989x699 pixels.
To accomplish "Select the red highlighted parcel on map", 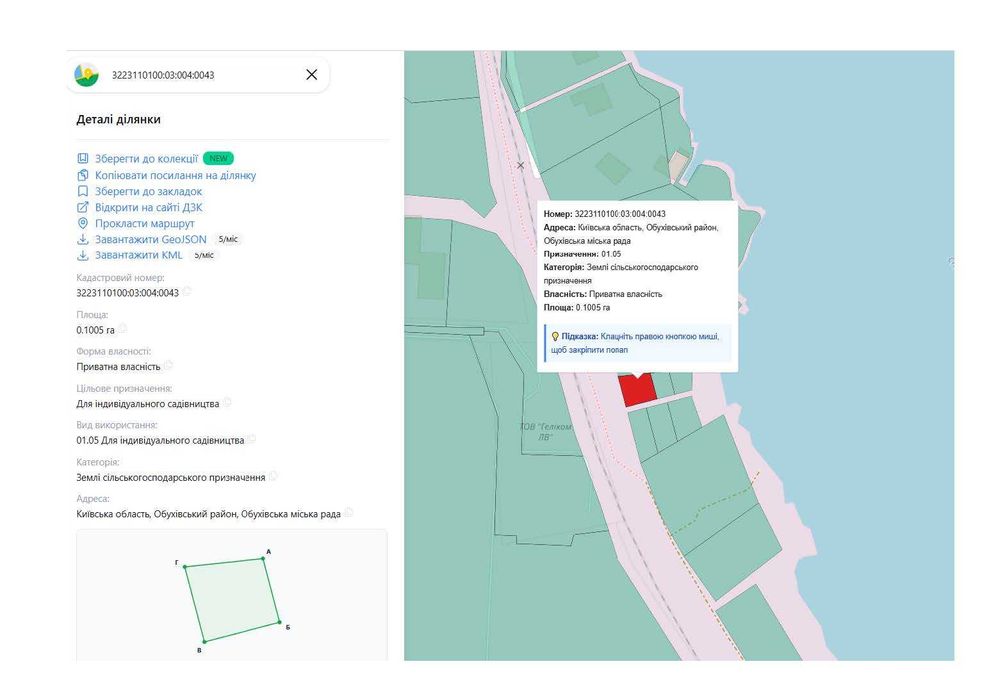I will point(638,391).
